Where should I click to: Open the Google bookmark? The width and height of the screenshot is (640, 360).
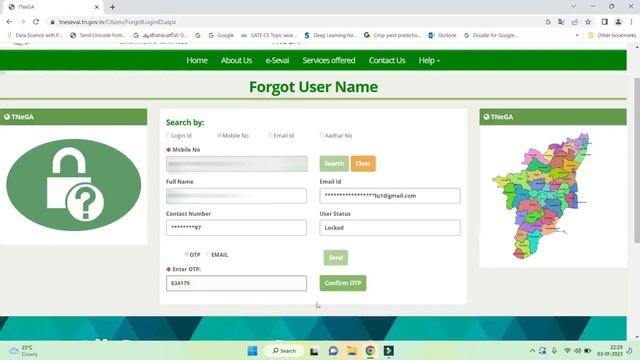click(221, 36)
